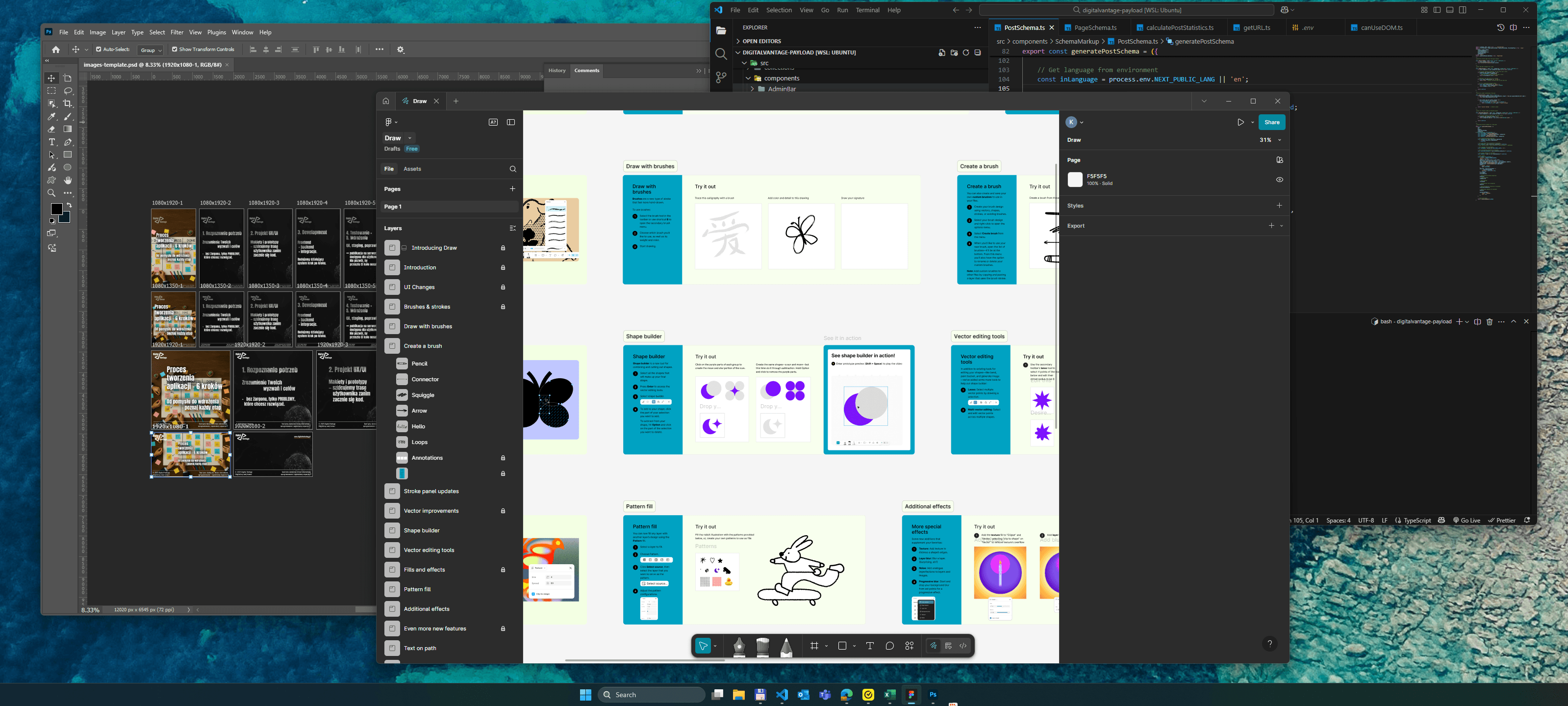Image resolution: width=1568 pixels, height=706 pixels.
Task: Uncheck Auto-Select in the Photoshop options bar
Action: pos(99,50)
